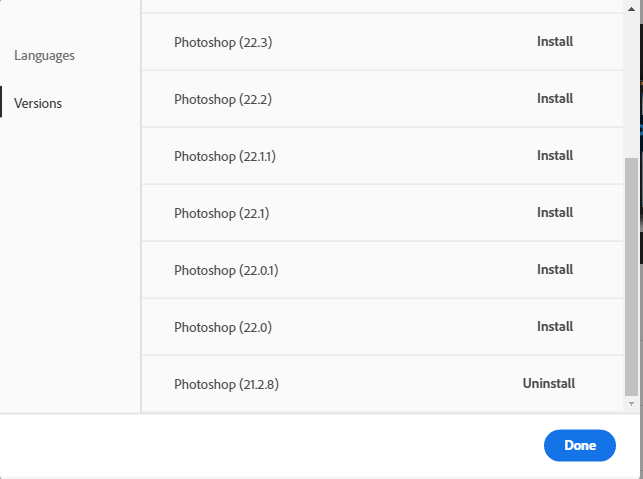643x479 pixels.
Task: Click the versions list scrollbar thumb
Action: 630,275
